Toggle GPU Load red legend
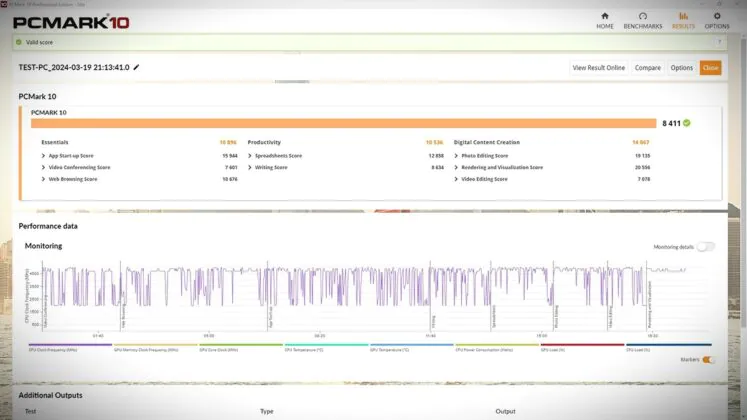 tap(582, 347)
